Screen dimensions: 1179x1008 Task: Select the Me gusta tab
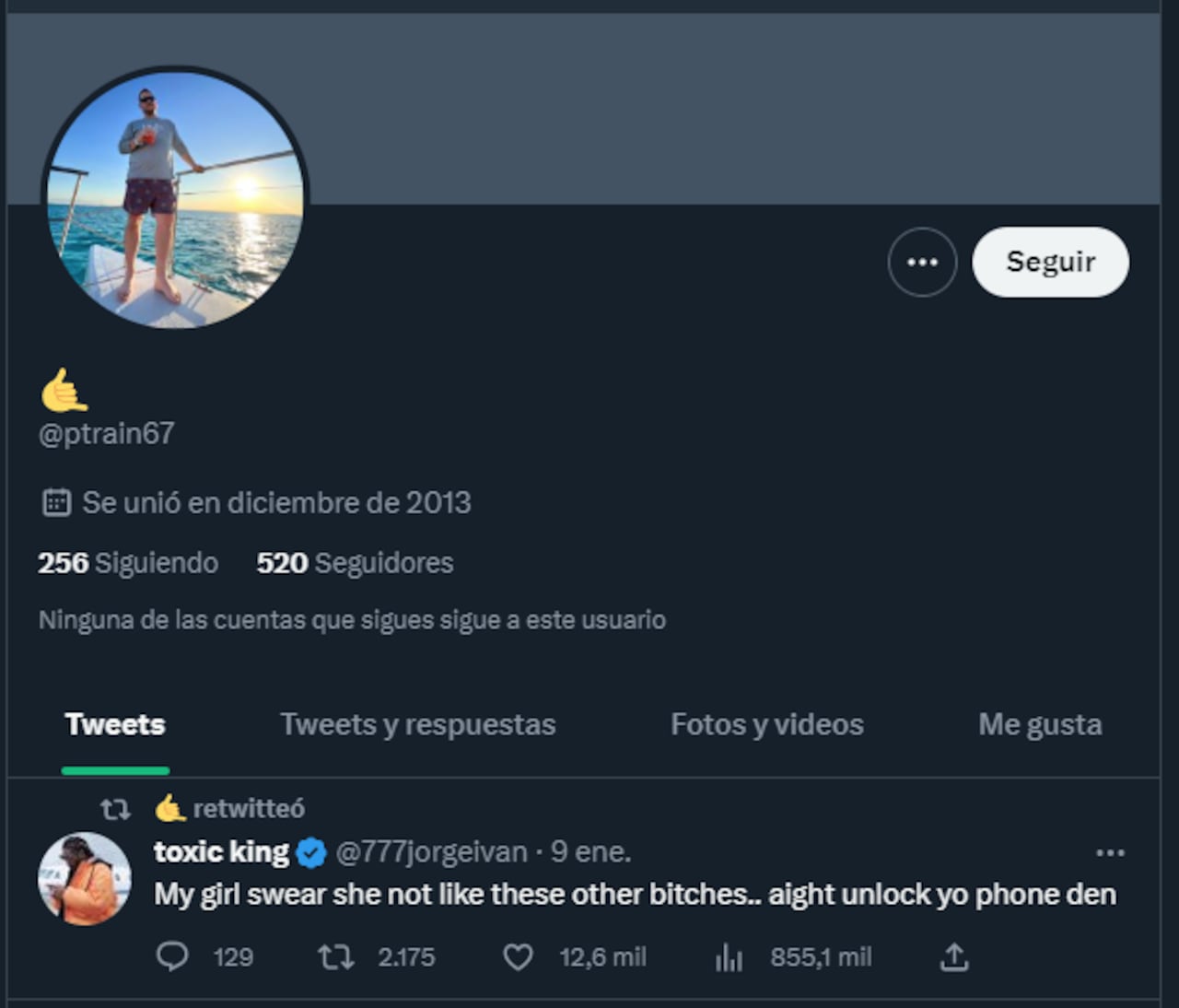point(1039,725)
